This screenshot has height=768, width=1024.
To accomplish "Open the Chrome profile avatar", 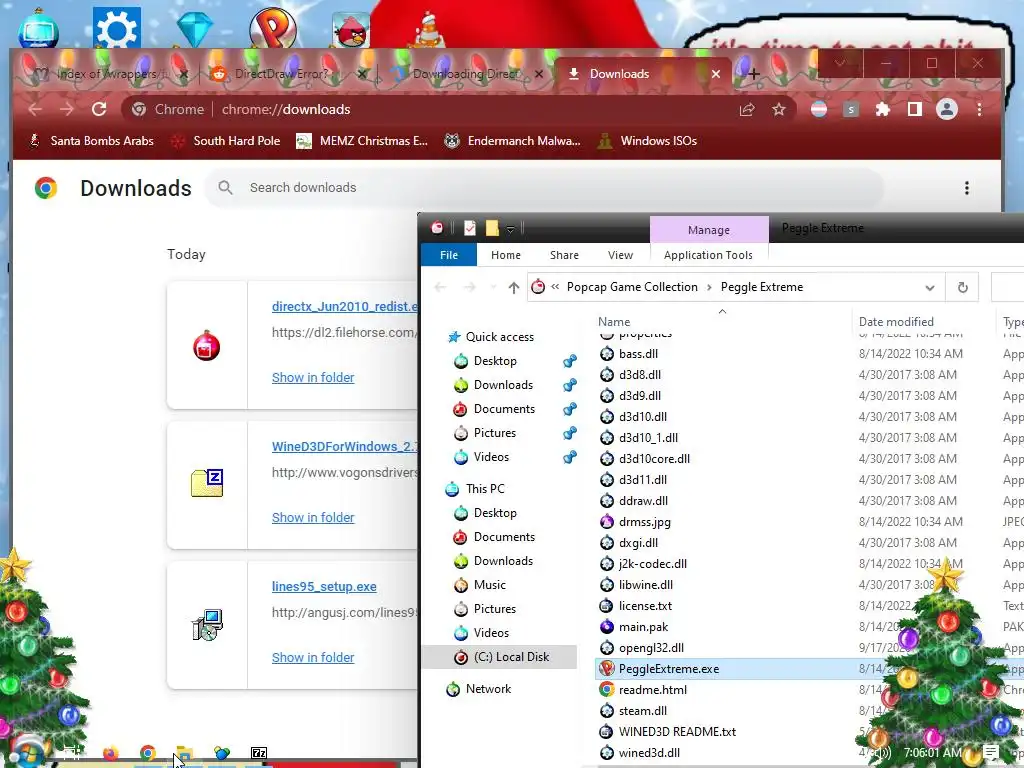I will click(x=946, y=109).
